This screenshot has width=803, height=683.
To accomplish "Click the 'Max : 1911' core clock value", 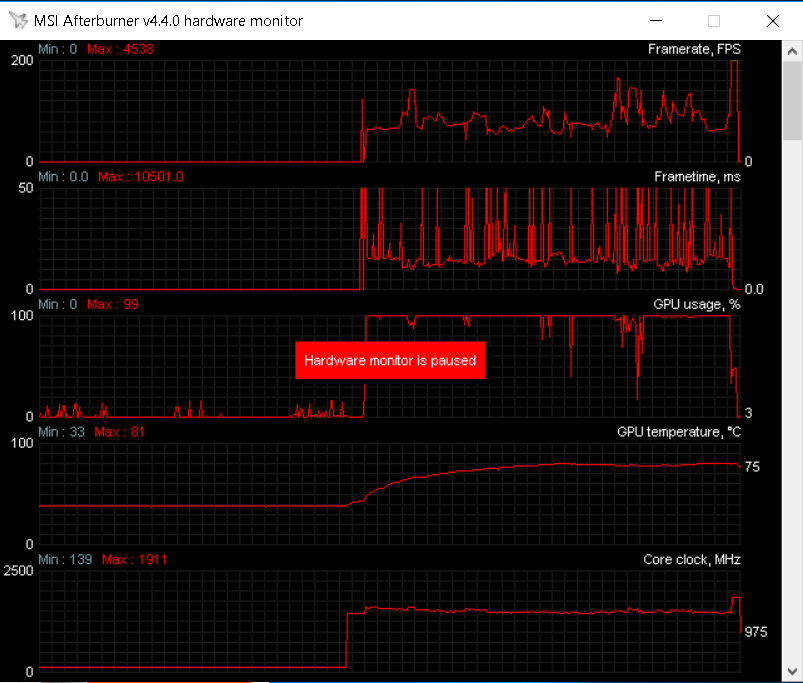I will coord(134,559).
